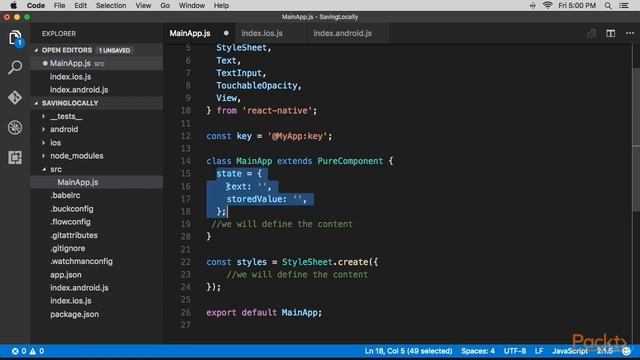The width and height of the screenshot is (640, 360).
Task: Open the macOS notification center icon
Action: pos(624,5)
